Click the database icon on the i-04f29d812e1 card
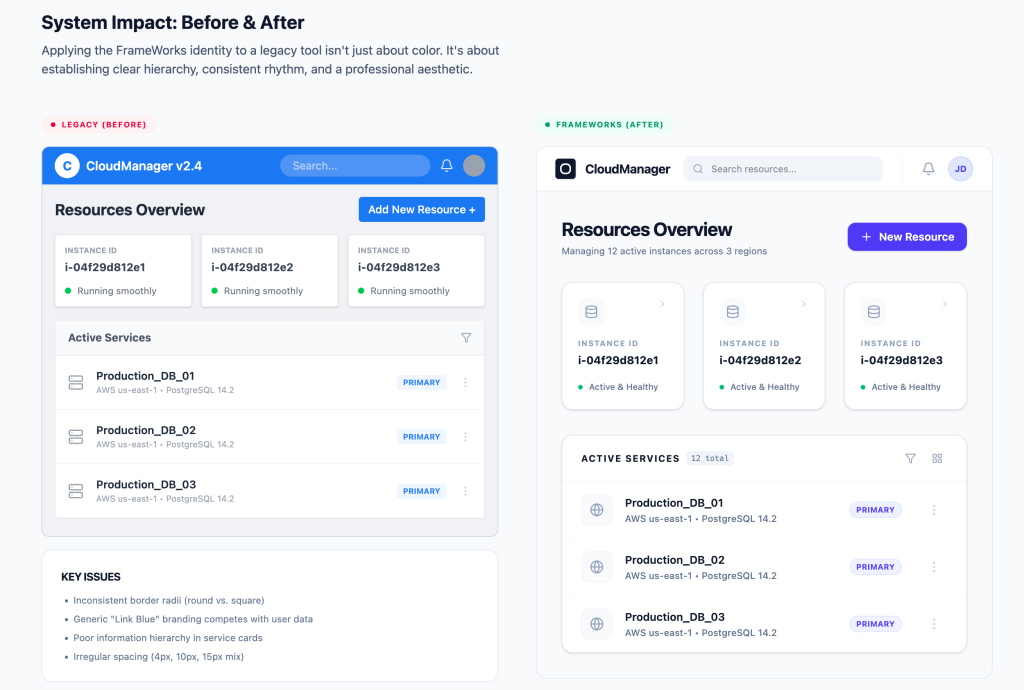The image size is (1024, 690). tap(591, 312)
